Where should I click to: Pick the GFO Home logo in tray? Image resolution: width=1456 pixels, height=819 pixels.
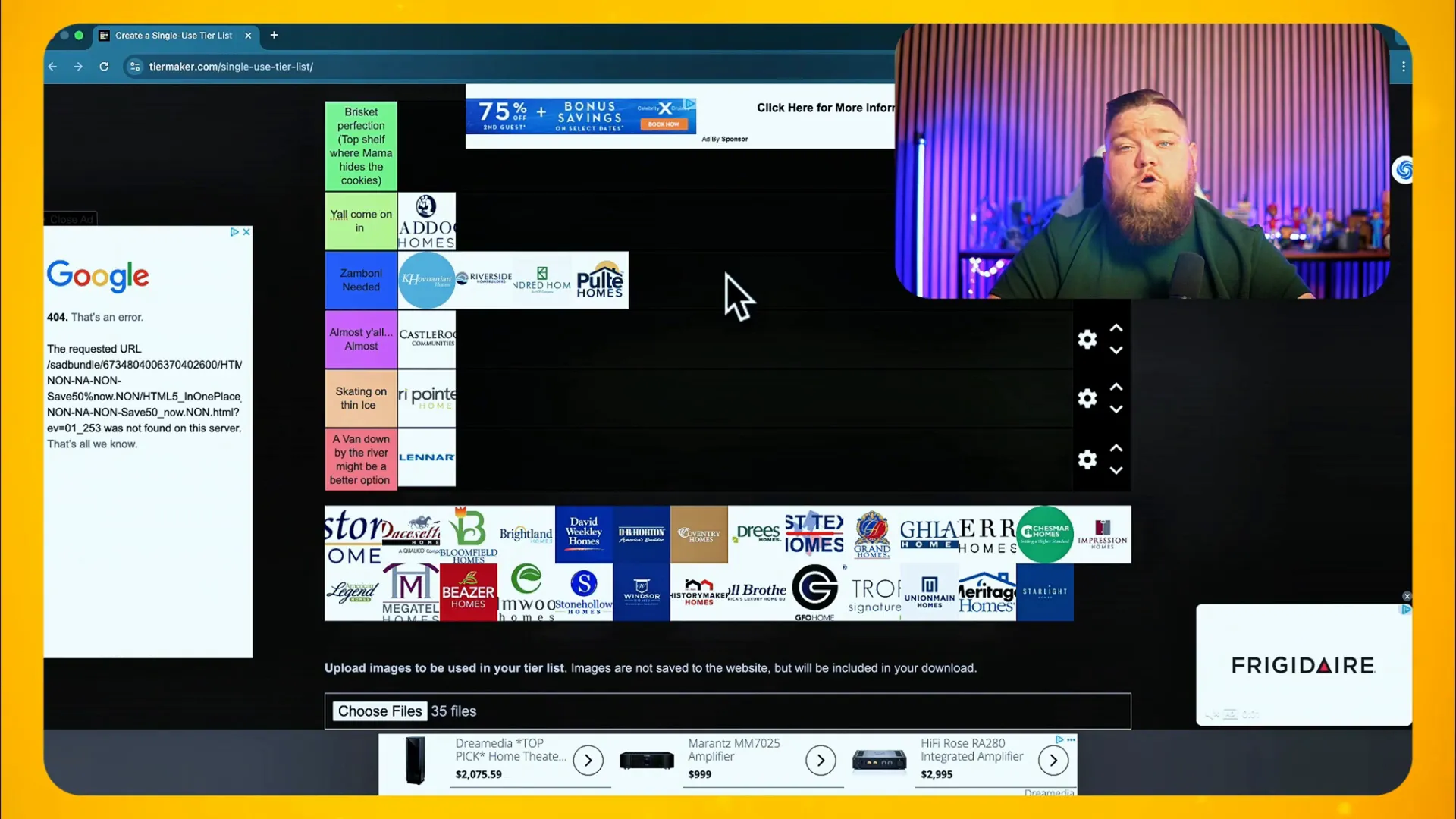coord(814,592)
